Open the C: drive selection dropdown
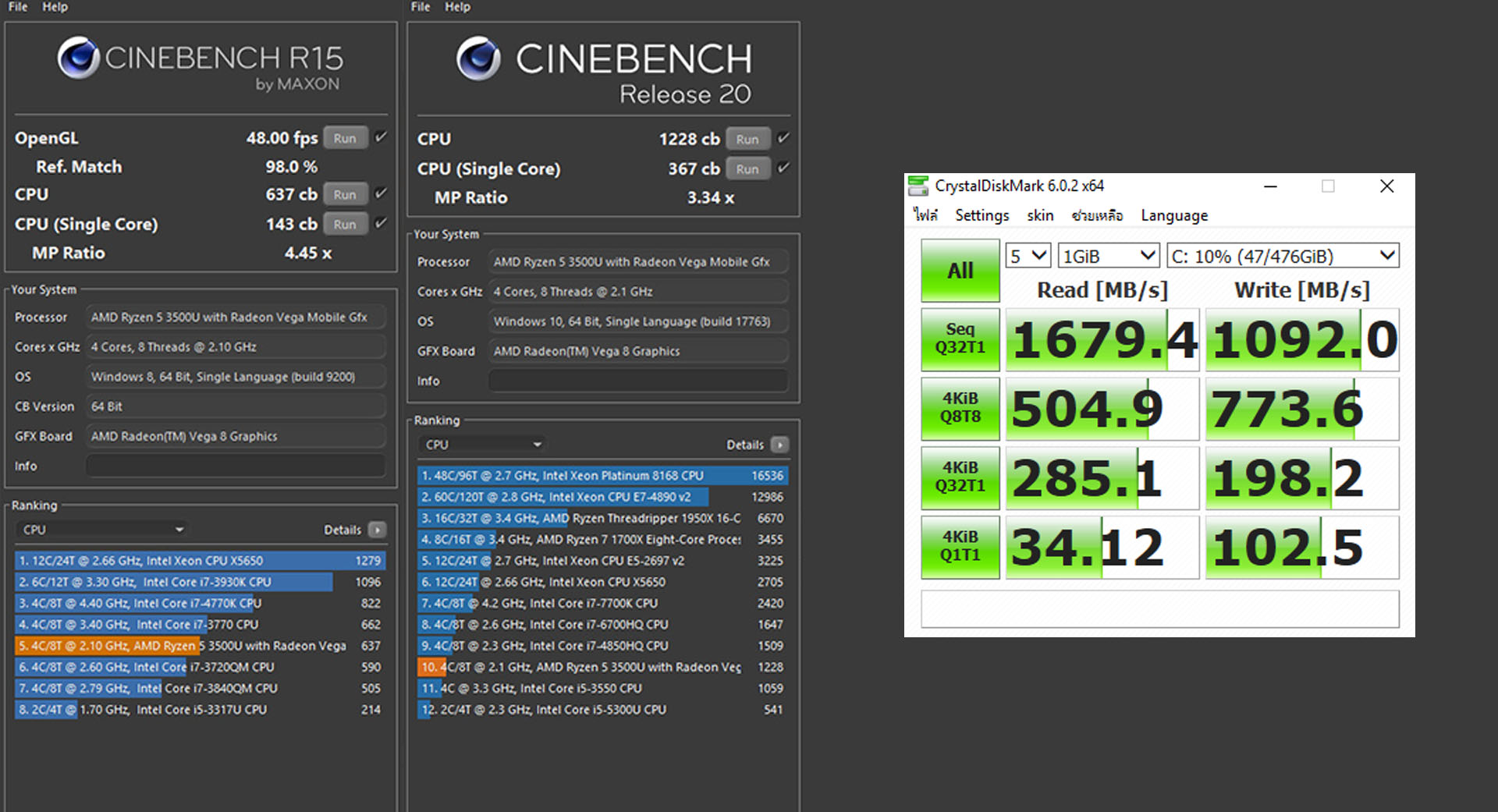The height and width of the screenshot is (812, 1498). click(1283, 256)
